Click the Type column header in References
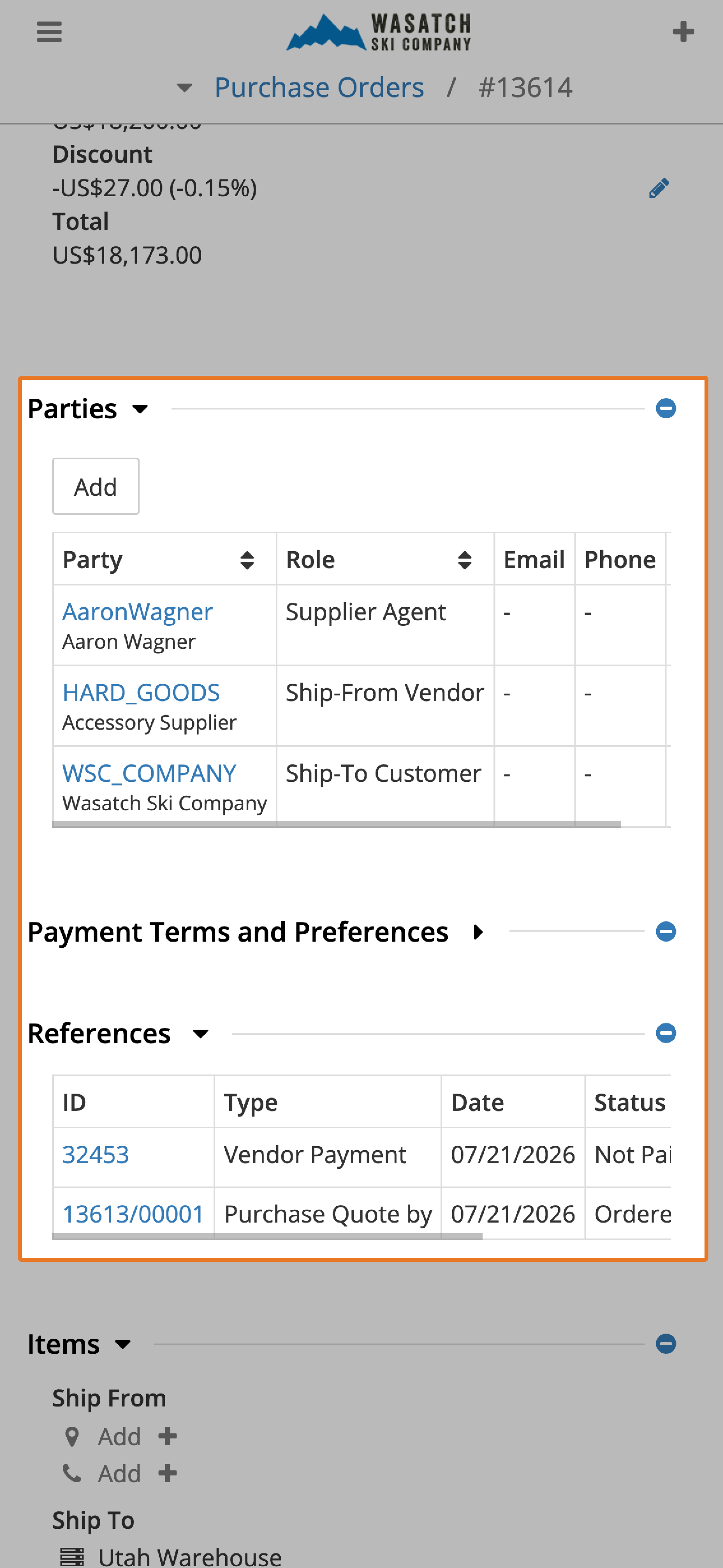 [327, 1102]
